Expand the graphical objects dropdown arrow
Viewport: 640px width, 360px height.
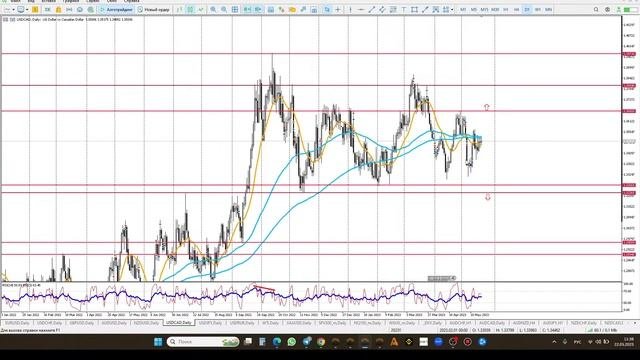click(452, 9)
